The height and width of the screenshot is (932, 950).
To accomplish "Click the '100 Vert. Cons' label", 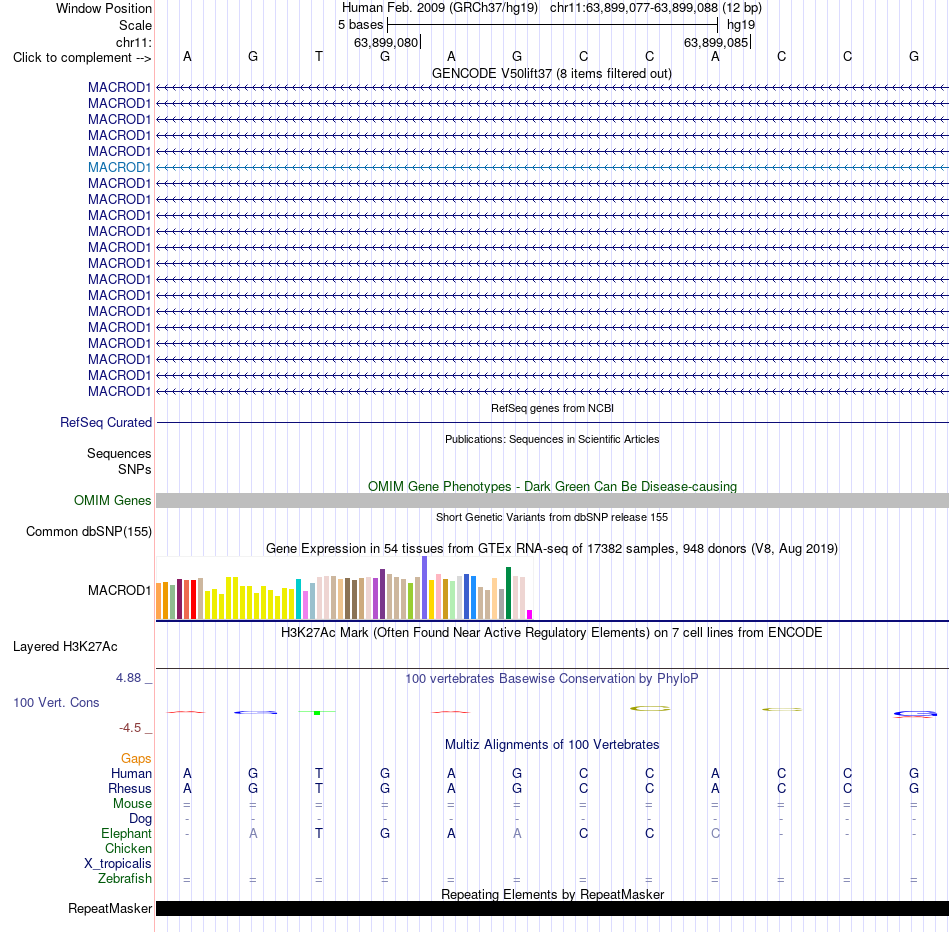I will tap(56, 702).
